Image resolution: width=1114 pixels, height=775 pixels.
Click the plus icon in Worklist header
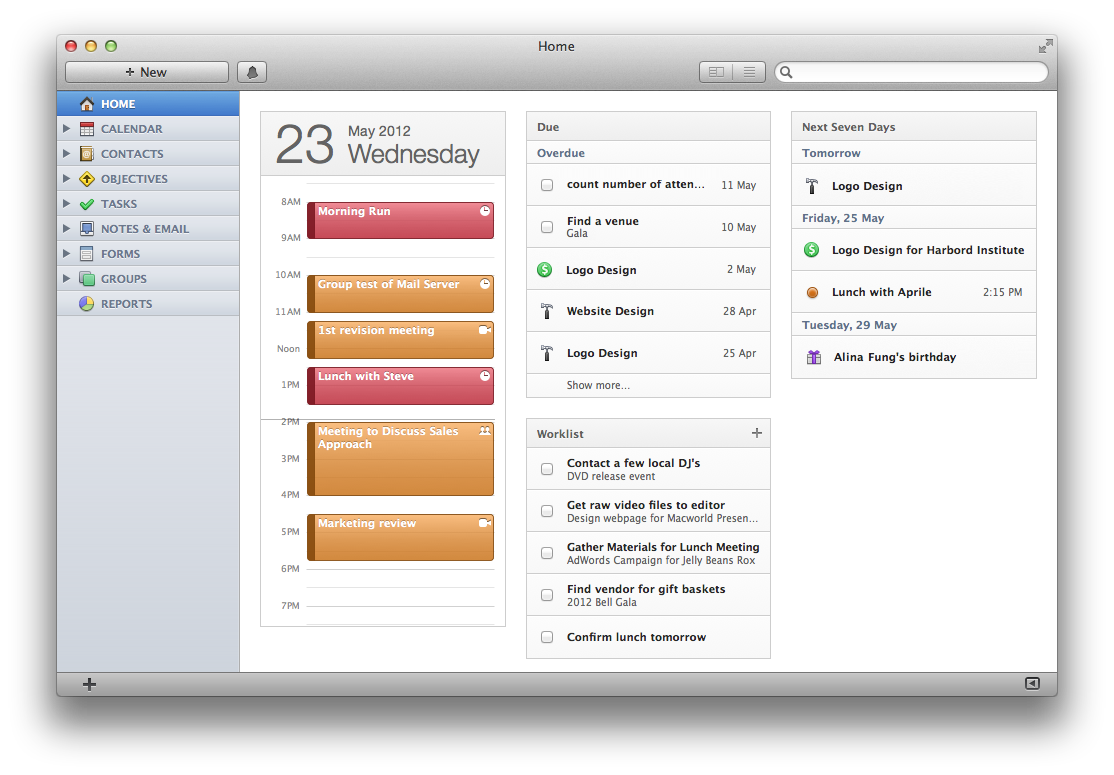coord(757,433)
